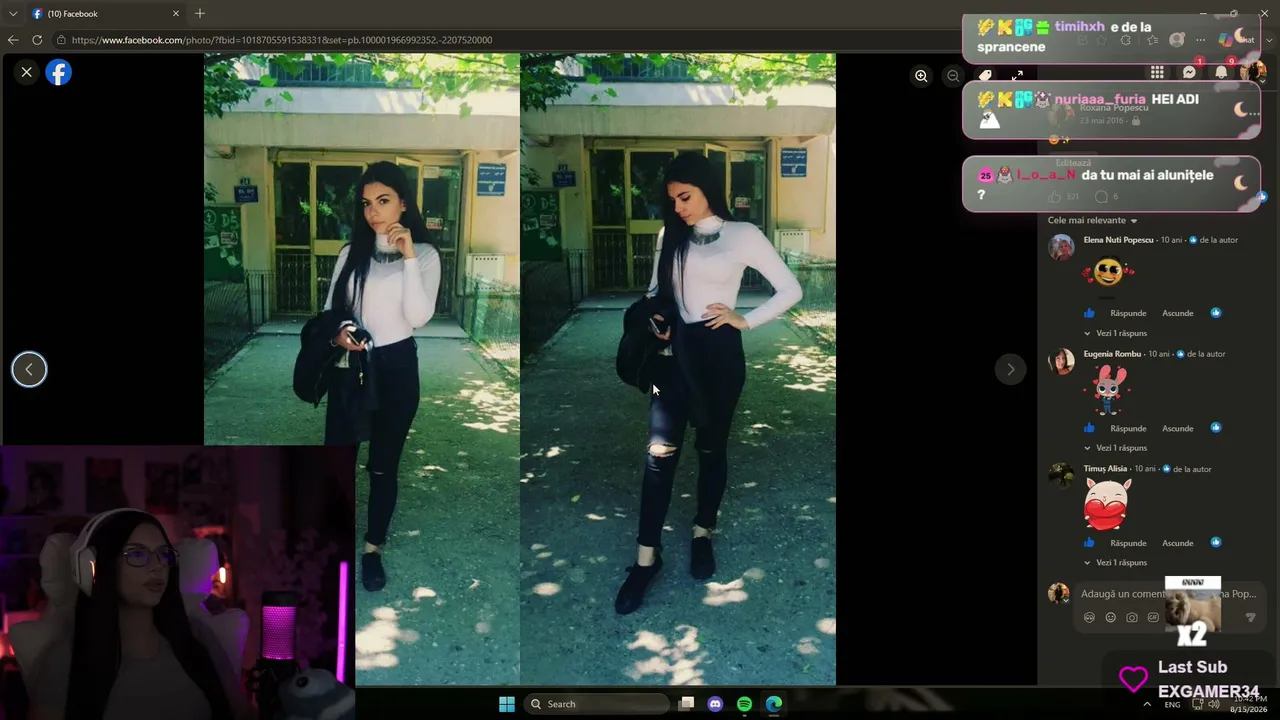Like Elena Nuti Popescu's comment
Screen dimensions: 1280x720
(1090, 313)
